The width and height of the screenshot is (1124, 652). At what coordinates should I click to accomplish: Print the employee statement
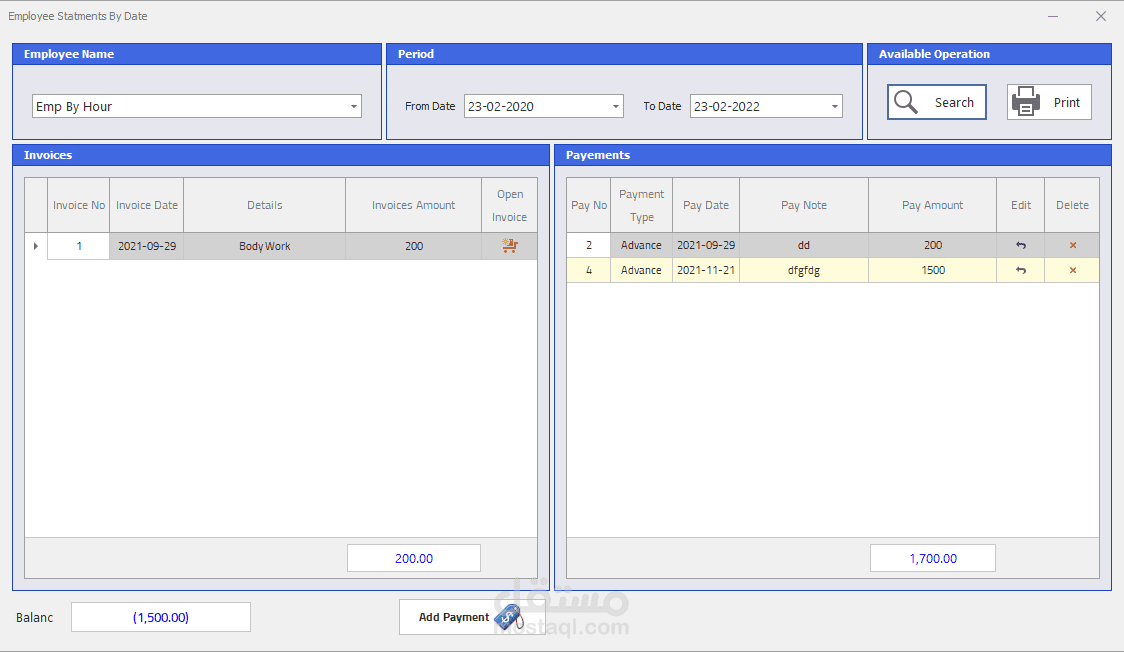(1049, 102)
